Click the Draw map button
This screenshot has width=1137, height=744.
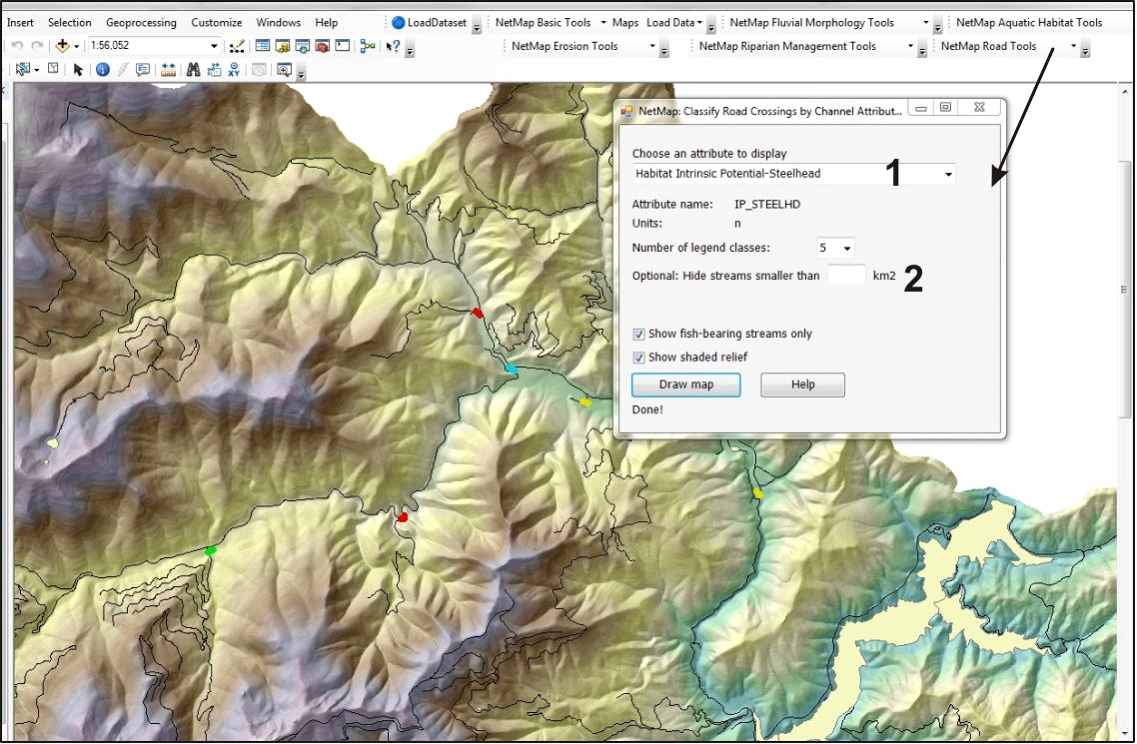[686, 385]
